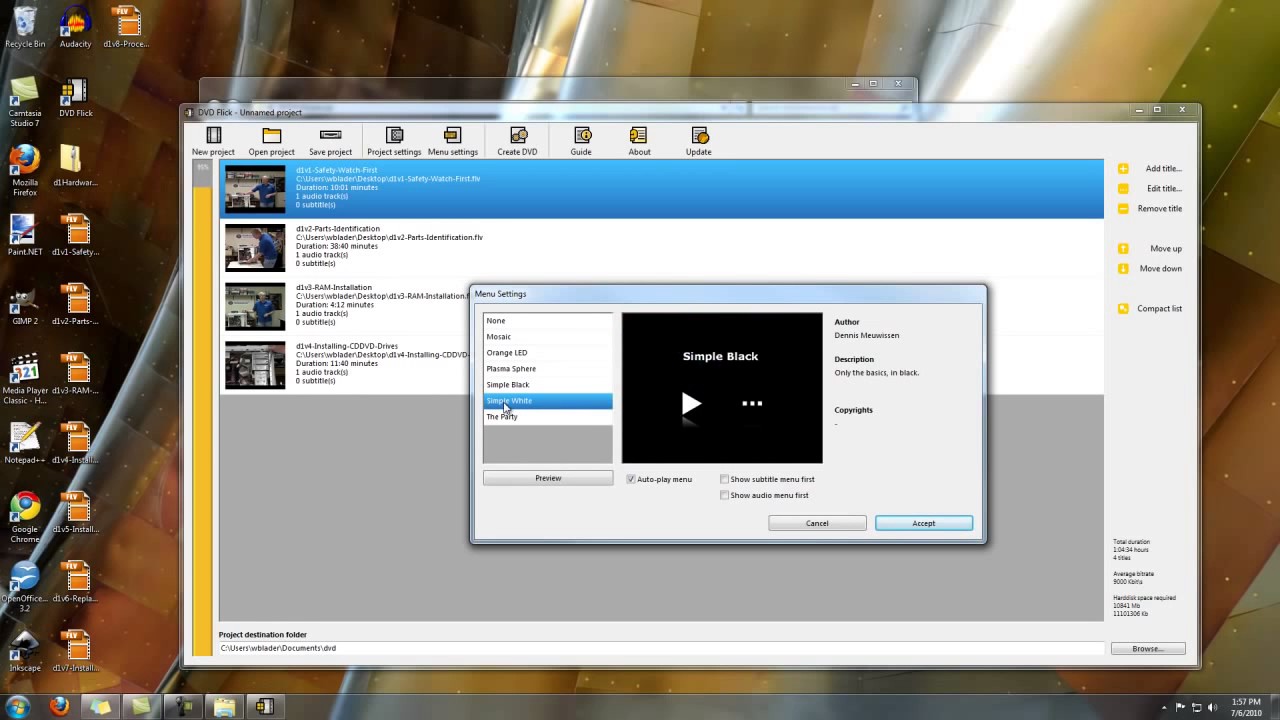Enable Show audio menu first
Image resolution: width=1280 pixels, height=720 pixels.
tap(724, 495)
